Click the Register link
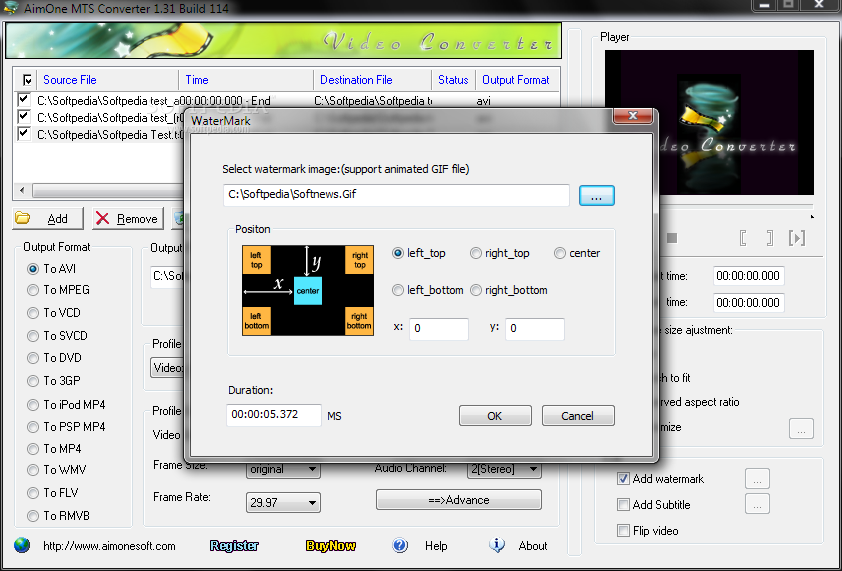This screenshot has height=571, width=842. click(234, 546)
